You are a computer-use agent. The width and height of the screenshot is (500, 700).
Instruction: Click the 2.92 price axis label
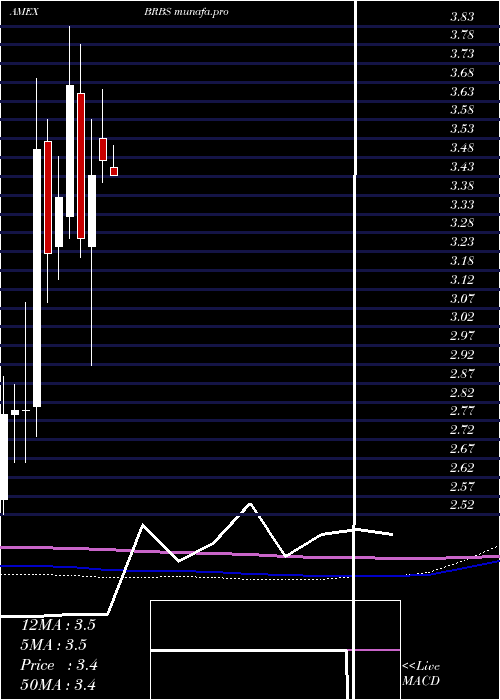(462, 354)
